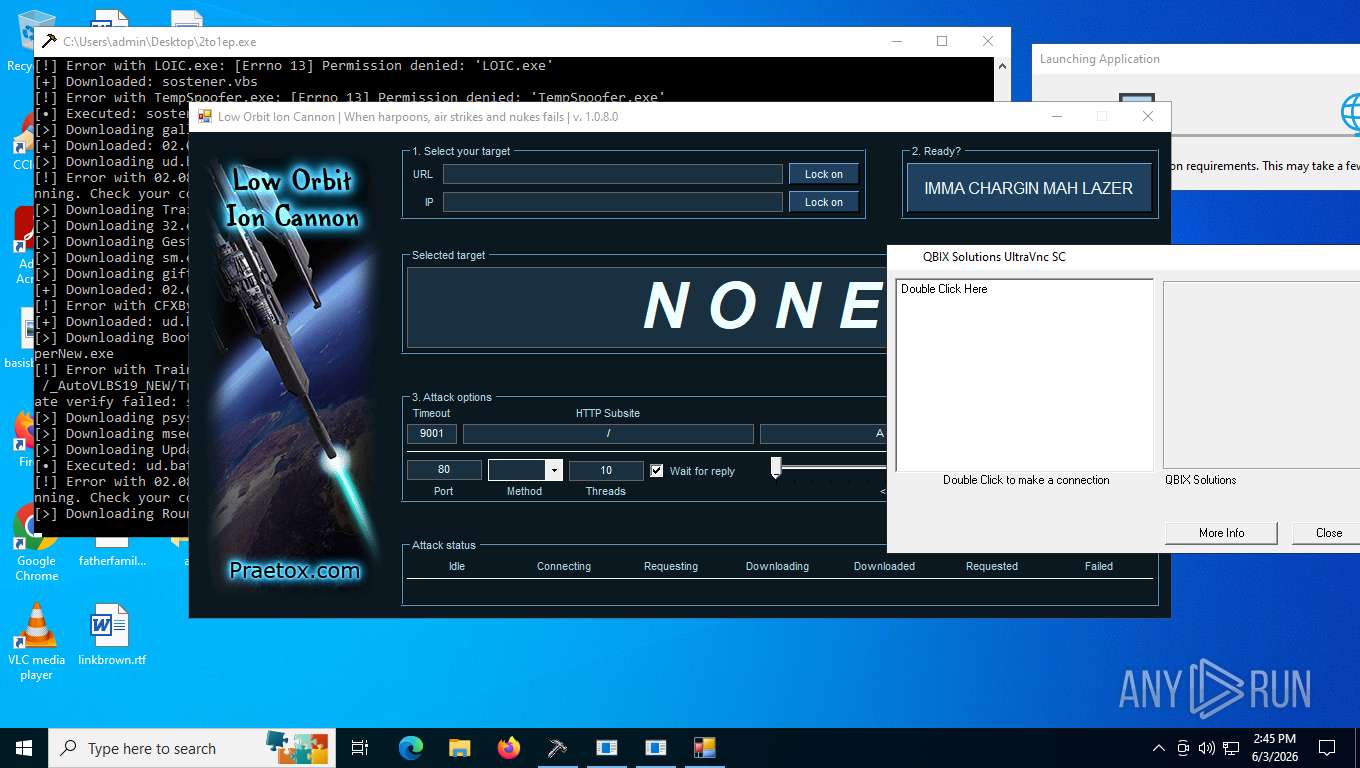Click the console window hammer icon
The height and width of the screenshot is (768, 1360).
(49, 41)
